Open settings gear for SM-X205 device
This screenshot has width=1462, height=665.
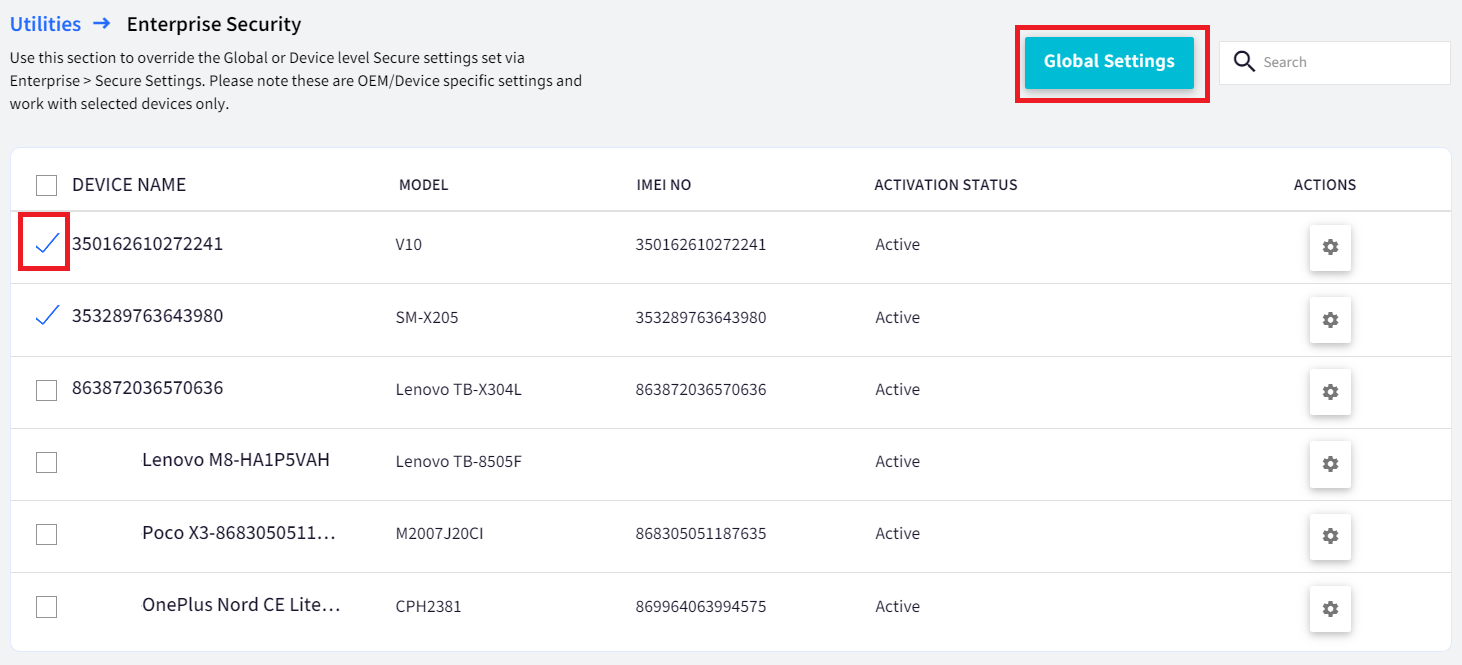(1330, 320)
